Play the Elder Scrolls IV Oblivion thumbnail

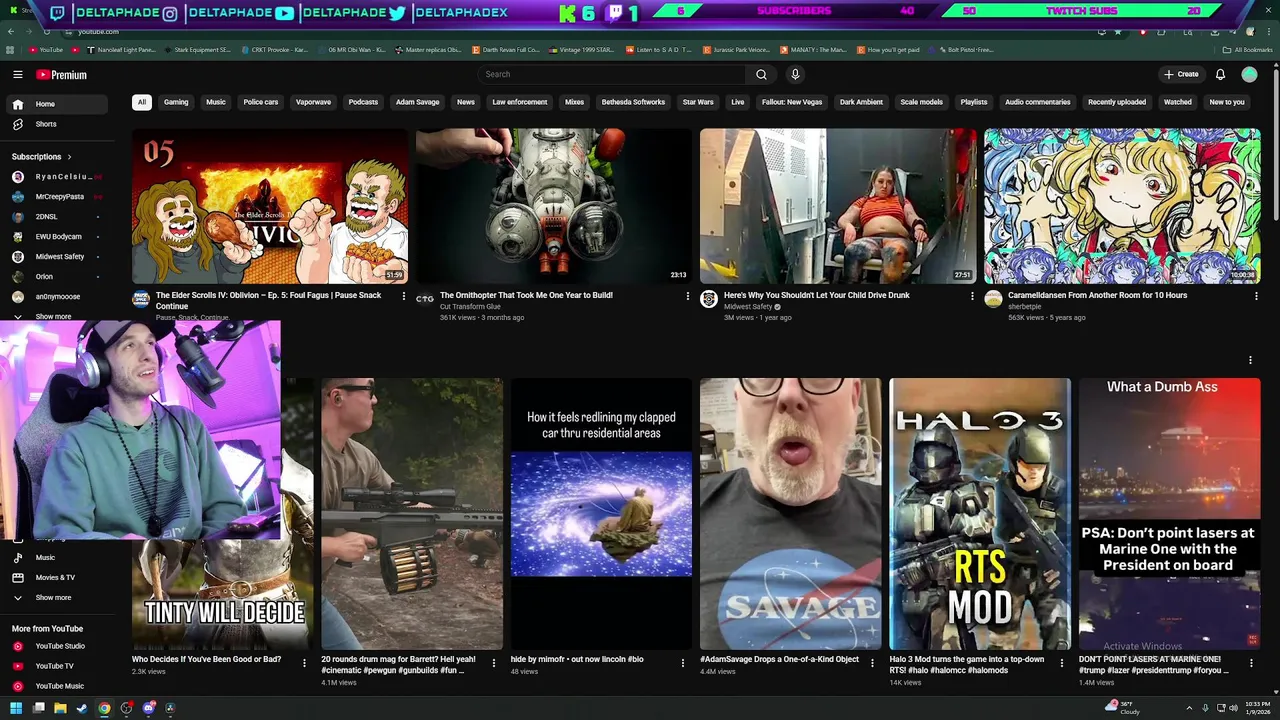pos(270,206)
